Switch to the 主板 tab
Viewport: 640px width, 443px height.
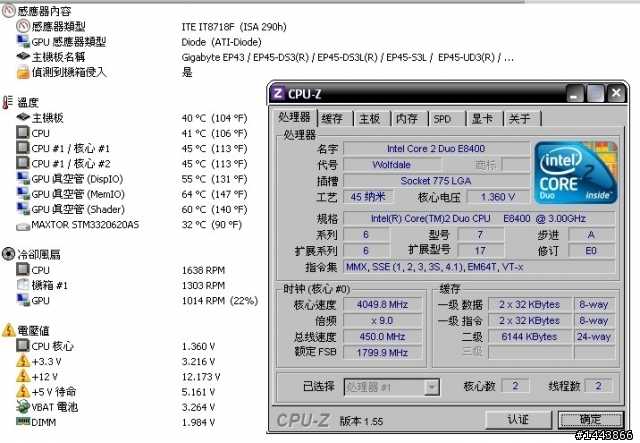point(369,119)
